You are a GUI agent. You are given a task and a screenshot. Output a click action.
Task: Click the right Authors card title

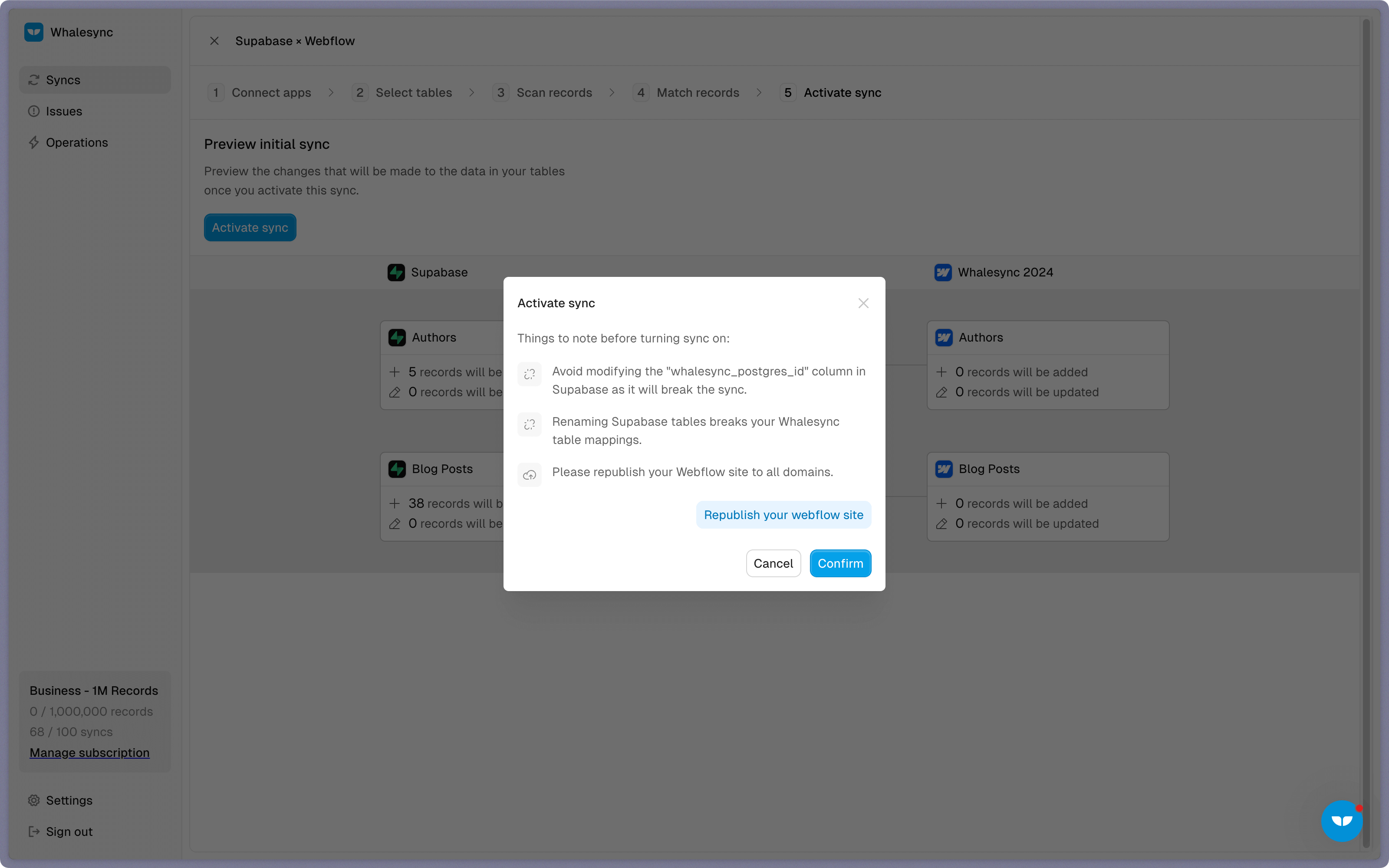coord(981,338)
